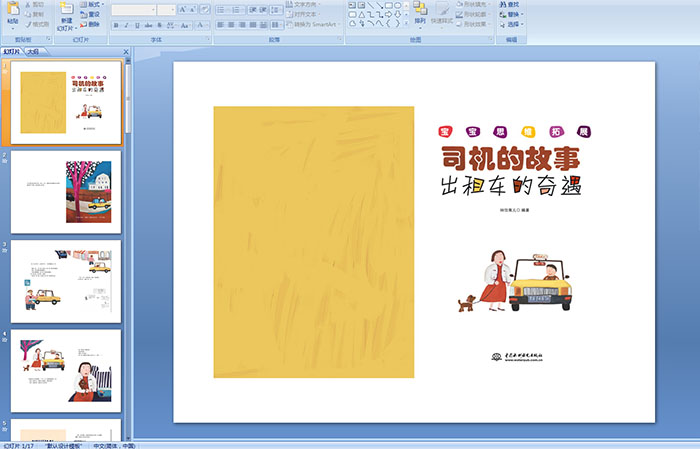Select the Down Arrow shape in the gallery
700x449 pixels.
click(397, 14)
